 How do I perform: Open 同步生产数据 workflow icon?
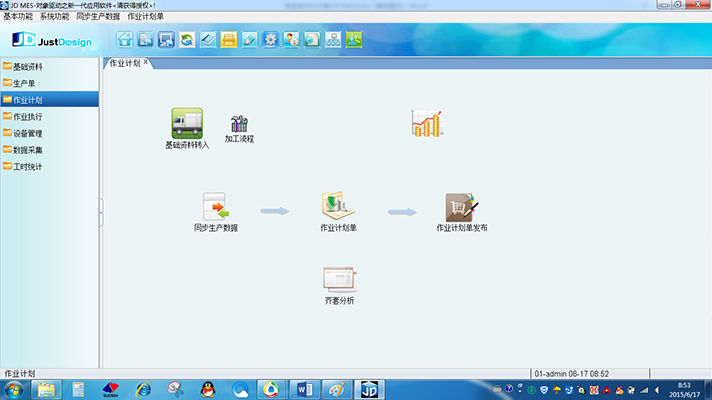click(x=215, y=207)
